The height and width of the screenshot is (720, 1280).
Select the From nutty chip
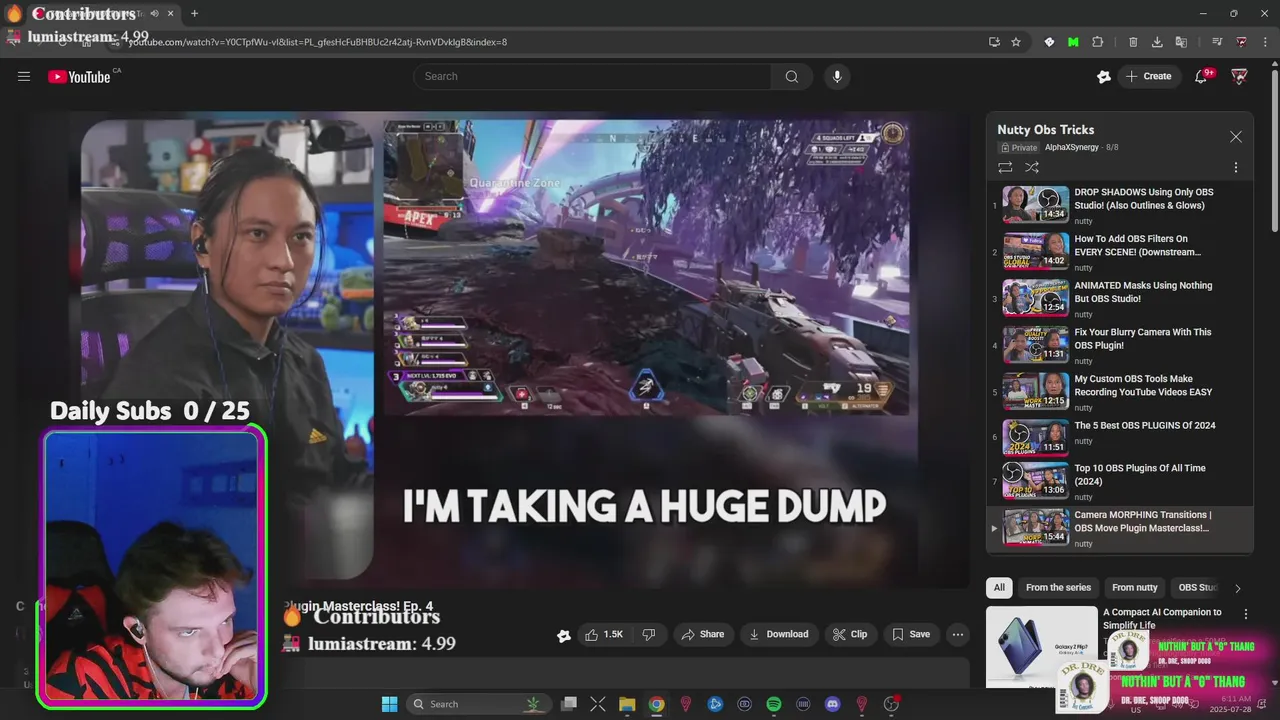pyautogui.click(x=1134, y=588)
